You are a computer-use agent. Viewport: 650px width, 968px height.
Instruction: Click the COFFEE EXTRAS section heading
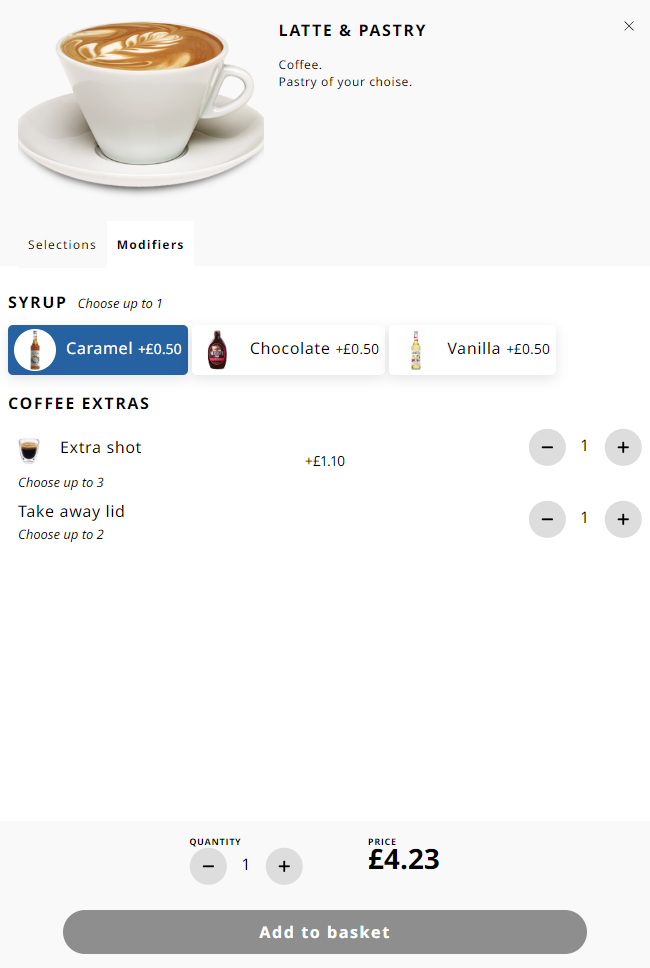tap(79, 404)
